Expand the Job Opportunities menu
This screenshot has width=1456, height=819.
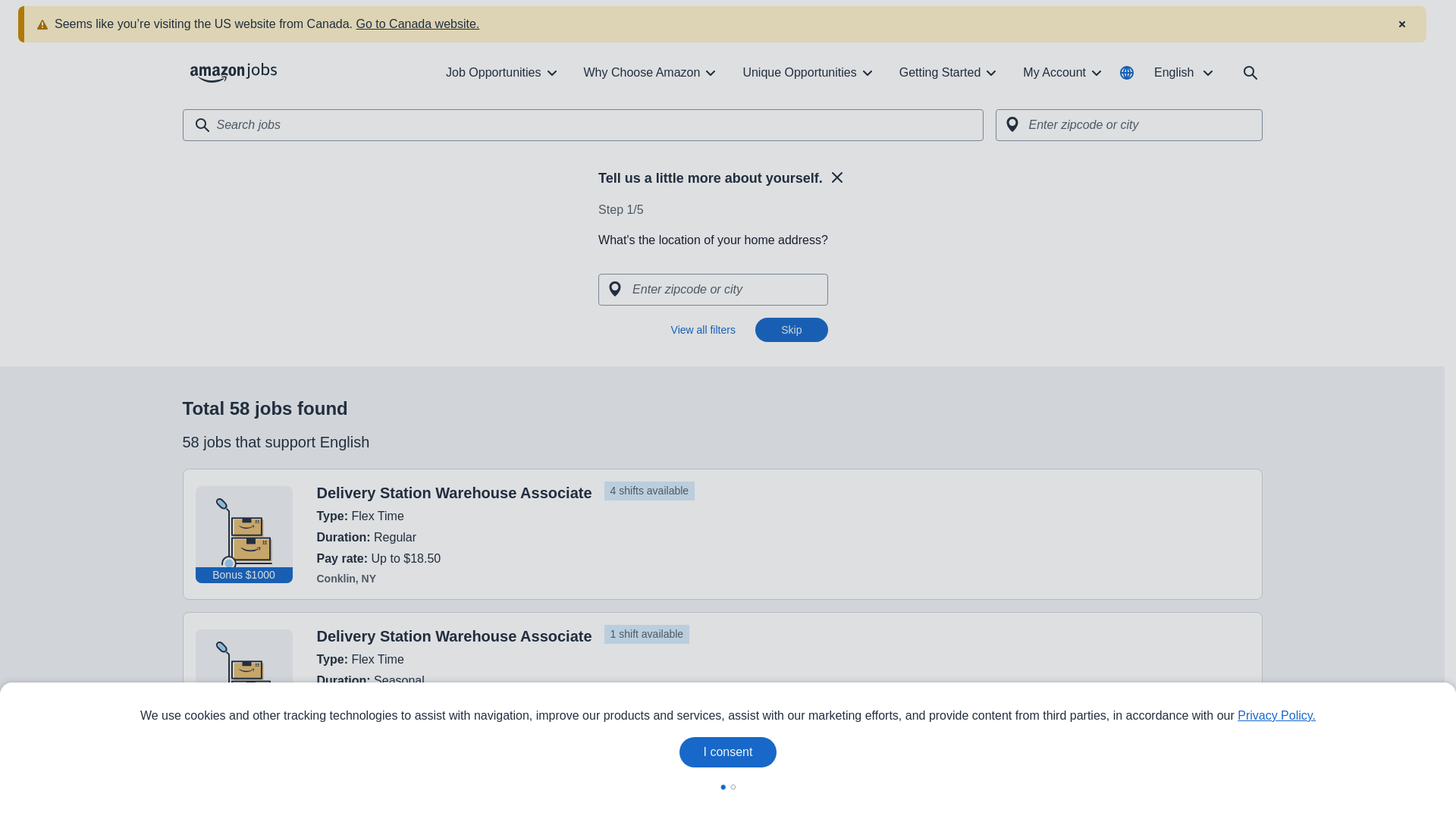pyautogui.click(x=501, y=73)
